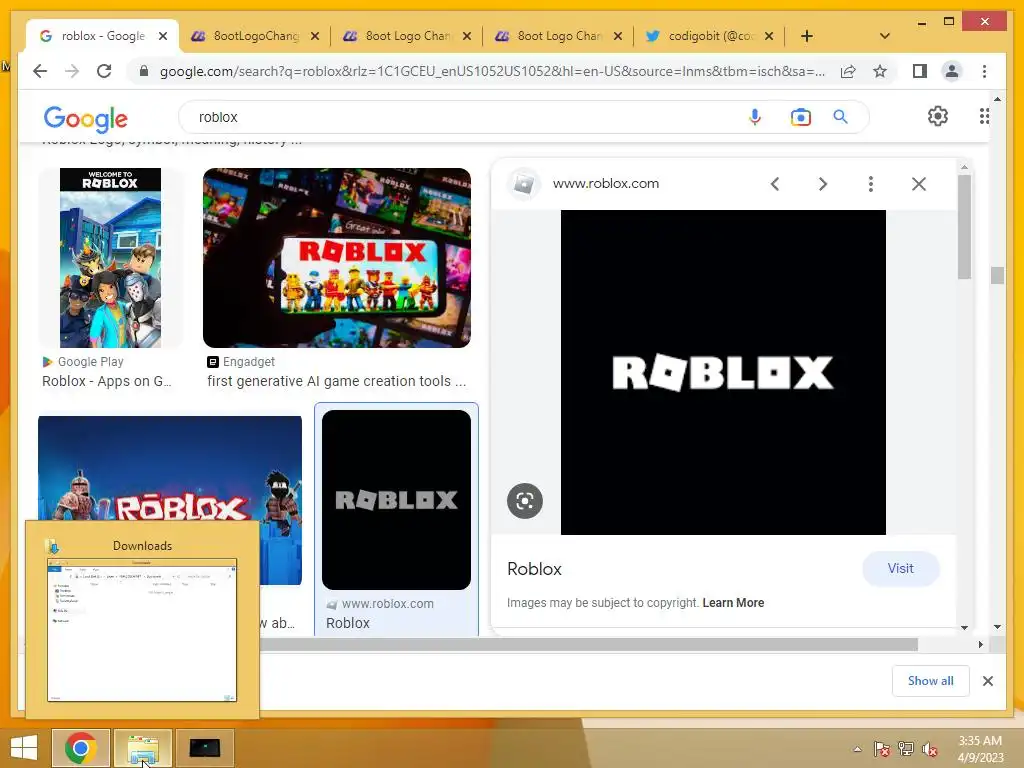Open Google quick settings gear
The height and width of the screenshot is (768, 1024).
938,116
